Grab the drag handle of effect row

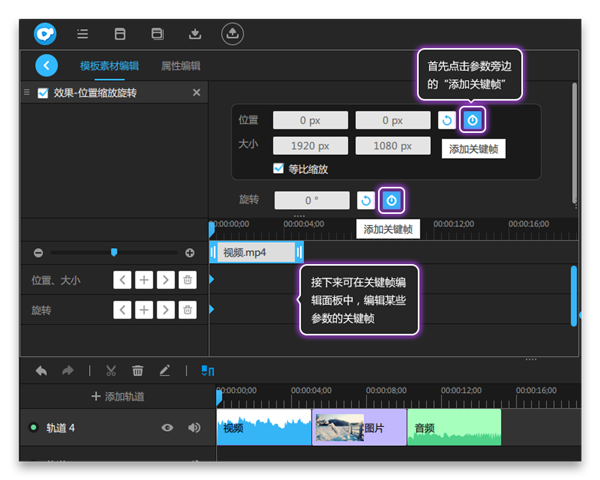(x=27, y=92)
